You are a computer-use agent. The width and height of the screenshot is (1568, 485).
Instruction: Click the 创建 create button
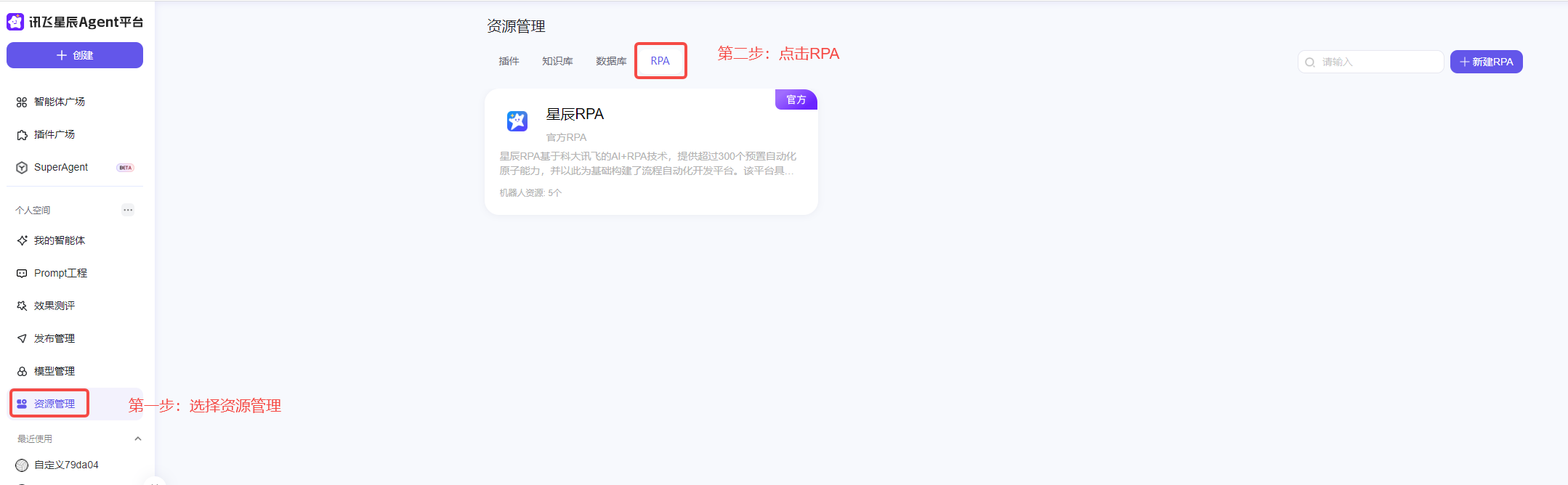75,55
